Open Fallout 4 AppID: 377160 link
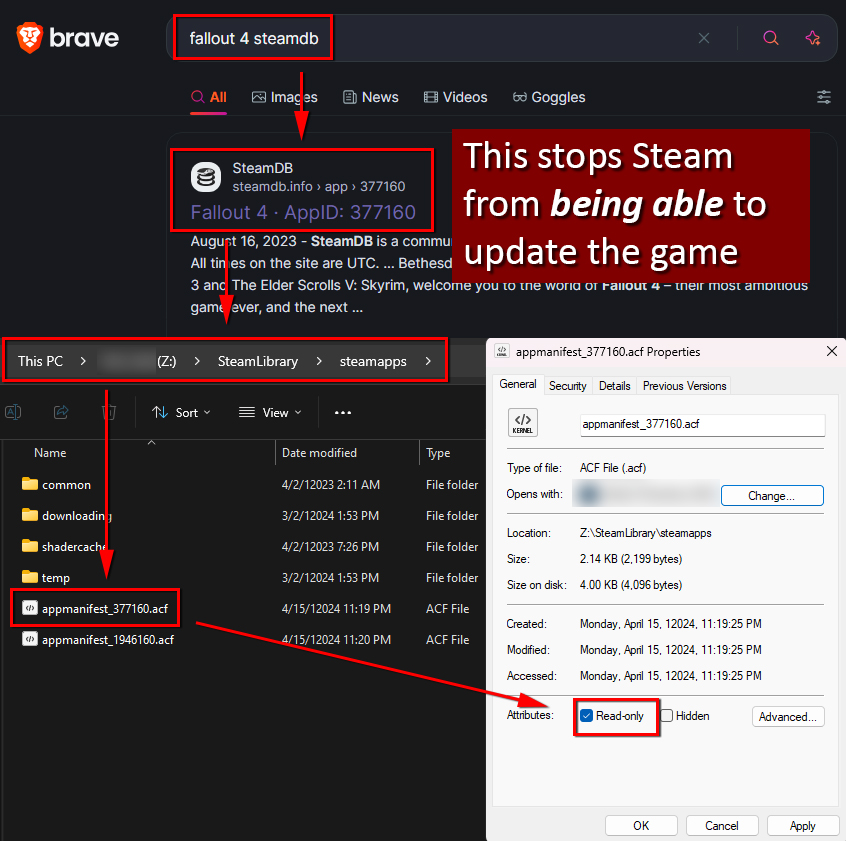The height and width of the screenshot is (841, 846). 303,213
